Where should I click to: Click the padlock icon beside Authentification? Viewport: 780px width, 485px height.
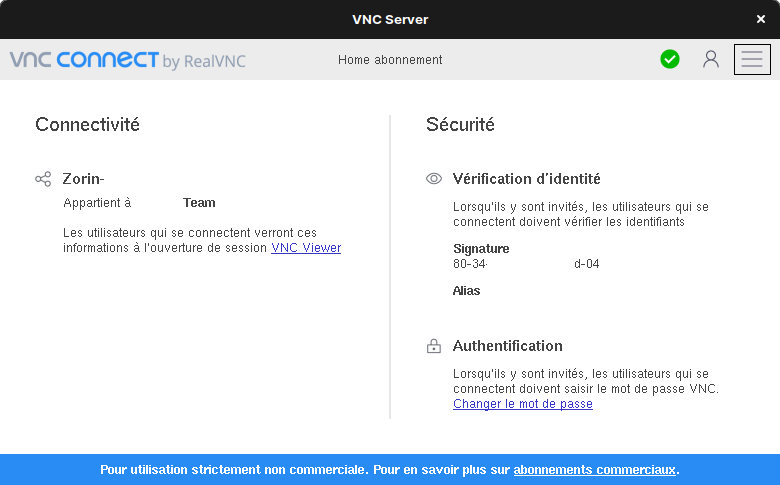pyautogui.click(x=433, y=347)
